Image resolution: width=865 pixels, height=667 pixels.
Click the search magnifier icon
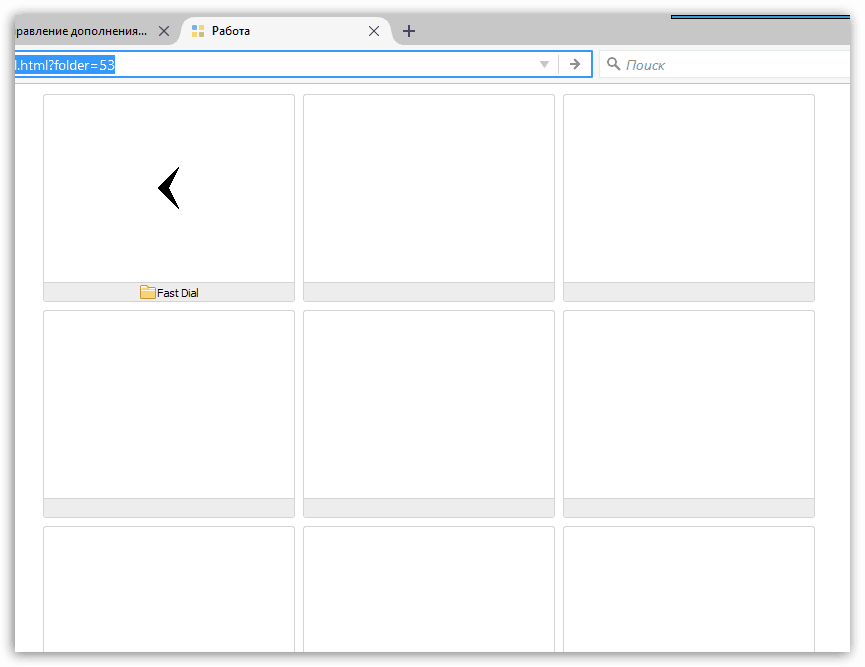click(614, 64)
